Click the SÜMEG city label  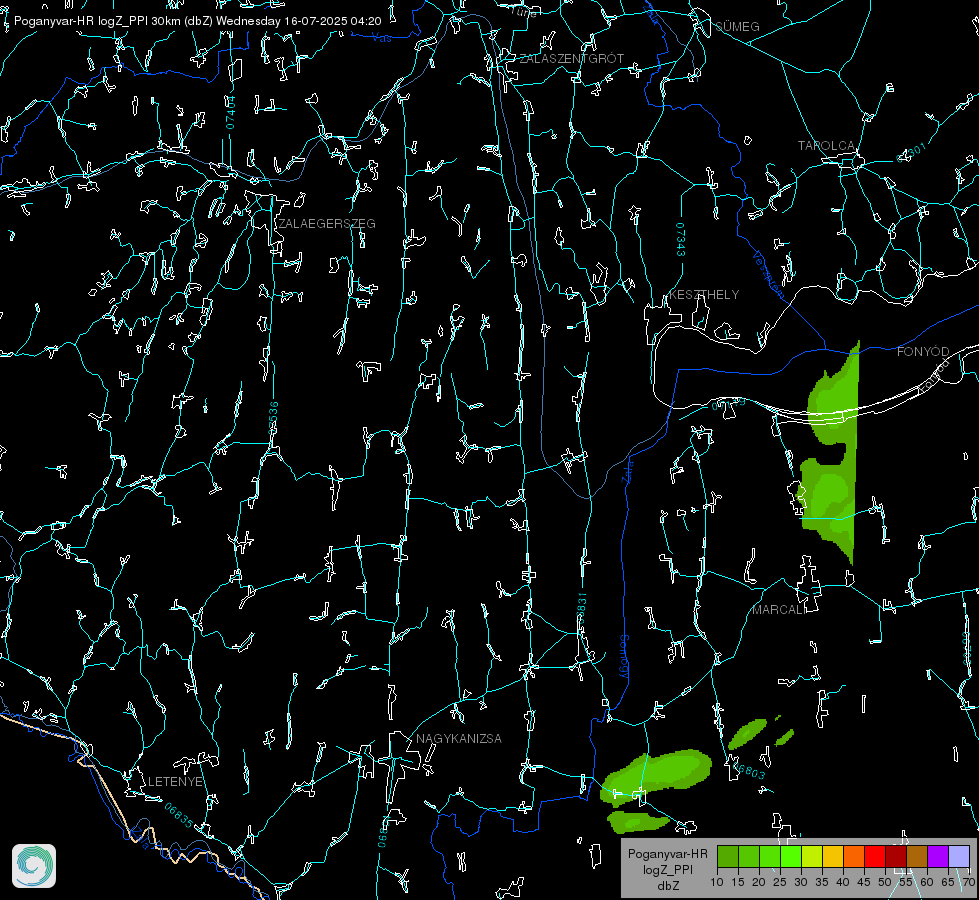tap(737, 27)
